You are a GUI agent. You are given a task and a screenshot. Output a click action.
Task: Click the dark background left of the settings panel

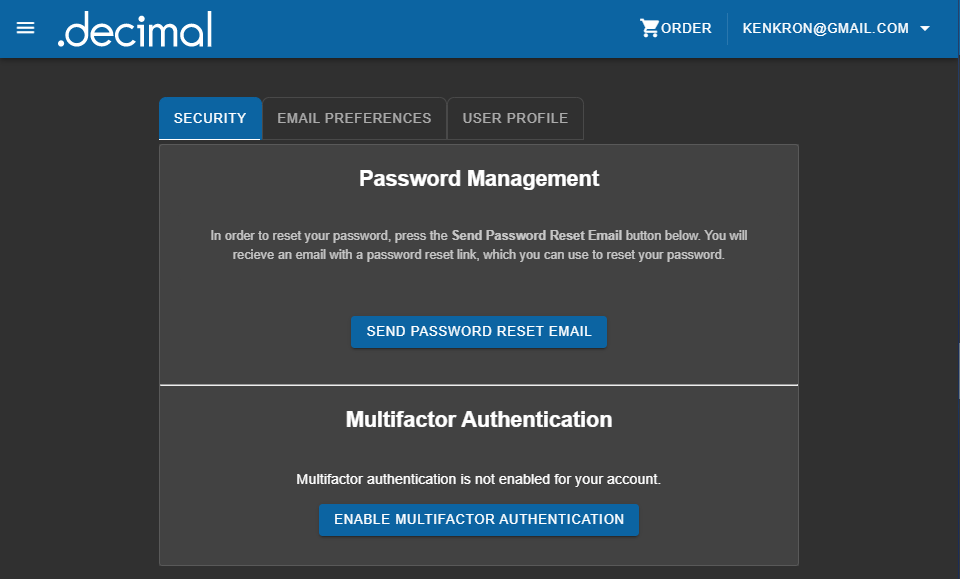coord(80,330)
